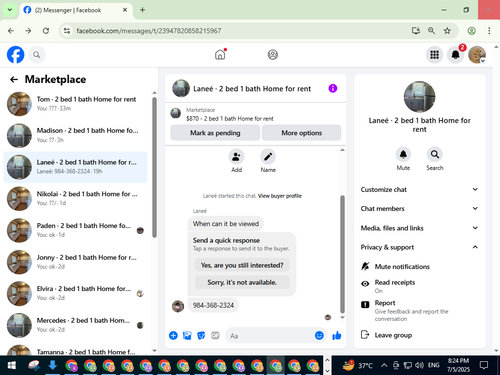The image size is (500, 375).
Task: Open the $870 Marketplace listing link
Action: tap(230, 119)
